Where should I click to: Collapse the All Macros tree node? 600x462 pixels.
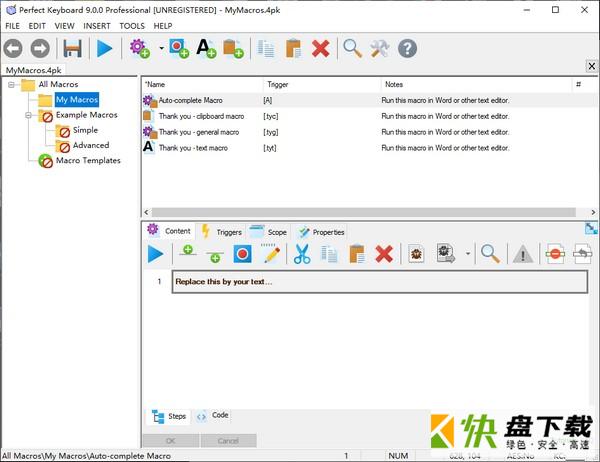(x=11, y=85)
